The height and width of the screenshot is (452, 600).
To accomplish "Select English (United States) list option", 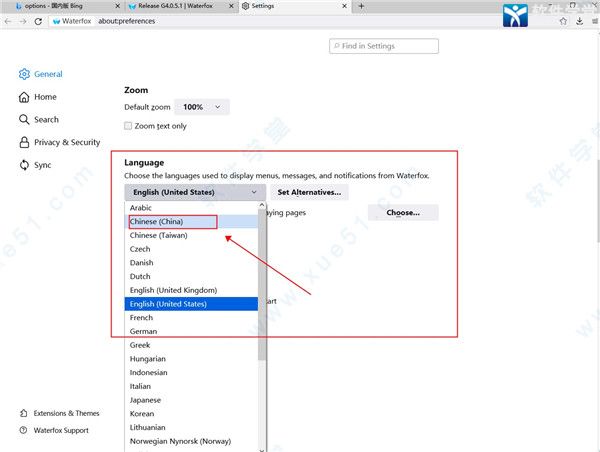I will click(x=191, y=304).
